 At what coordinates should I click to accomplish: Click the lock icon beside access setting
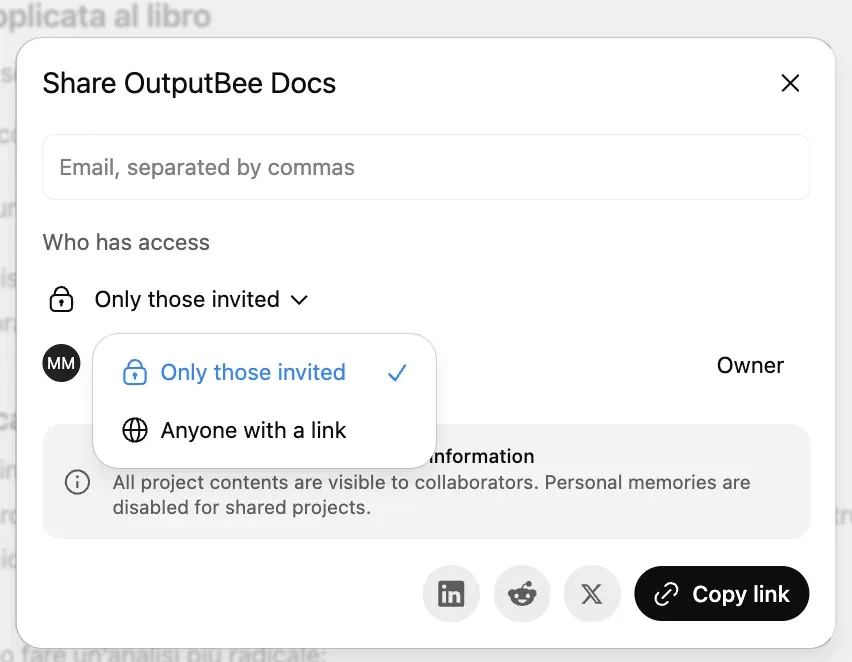(x=61, y=299)
